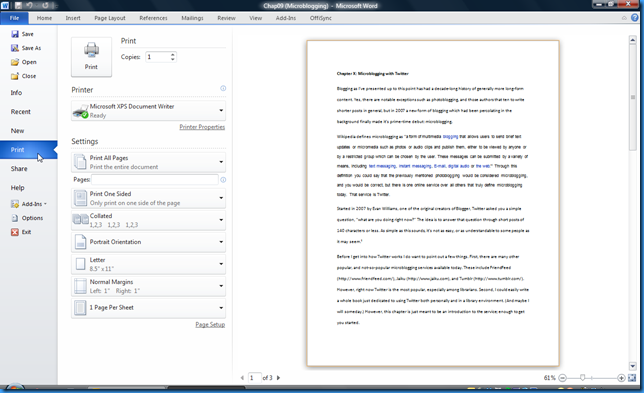The image size is (644, 393).
Task: Click the Save icon in Quick Access Toolbar
Action: pos(18,5)
